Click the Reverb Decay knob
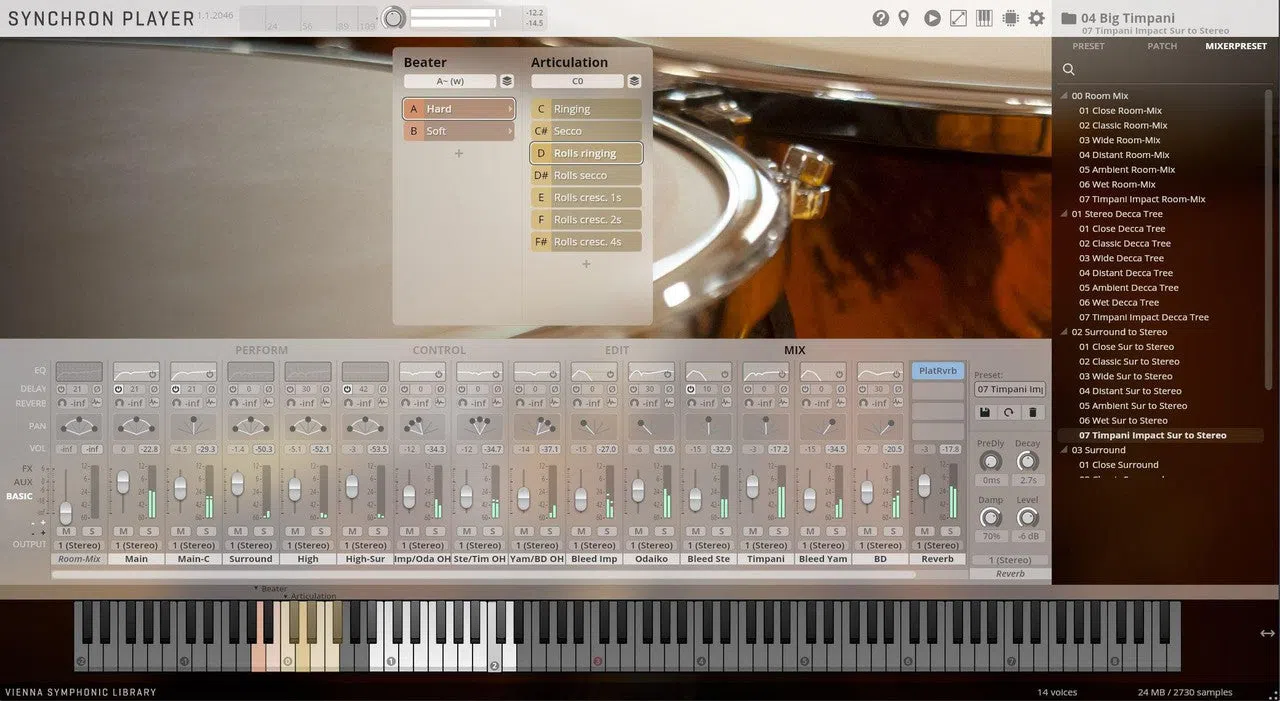1280x701 pixels. point(1027,461)
